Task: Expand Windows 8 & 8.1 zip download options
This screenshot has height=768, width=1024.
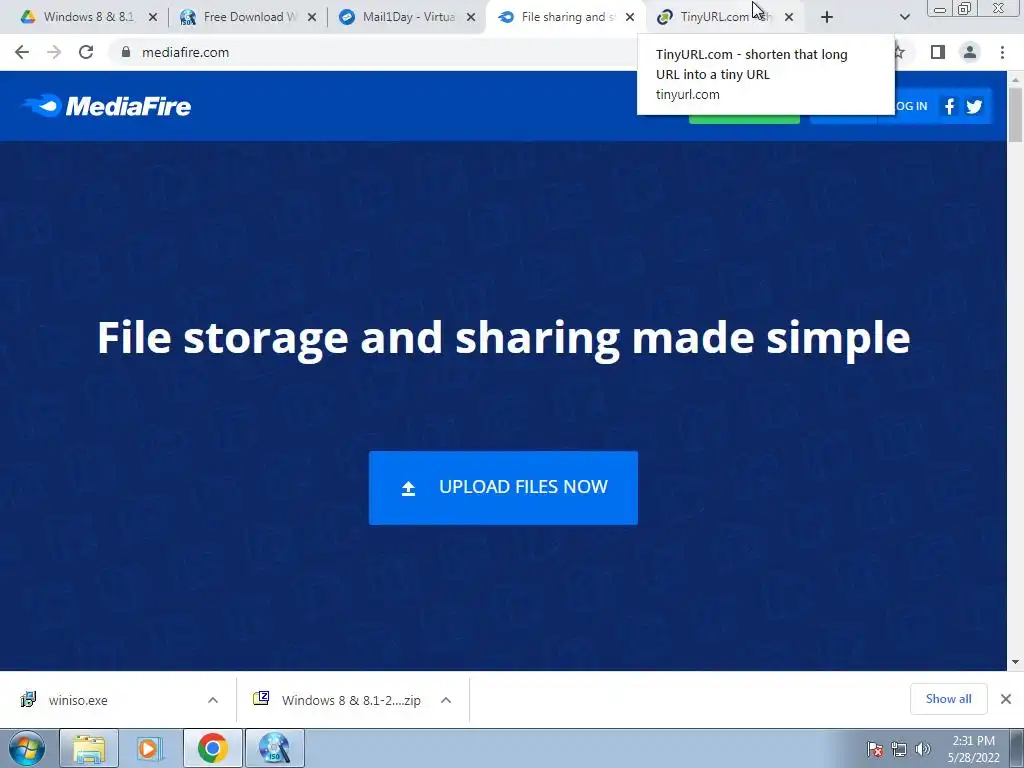Action: pyautogui.click(x=446, y=700)
